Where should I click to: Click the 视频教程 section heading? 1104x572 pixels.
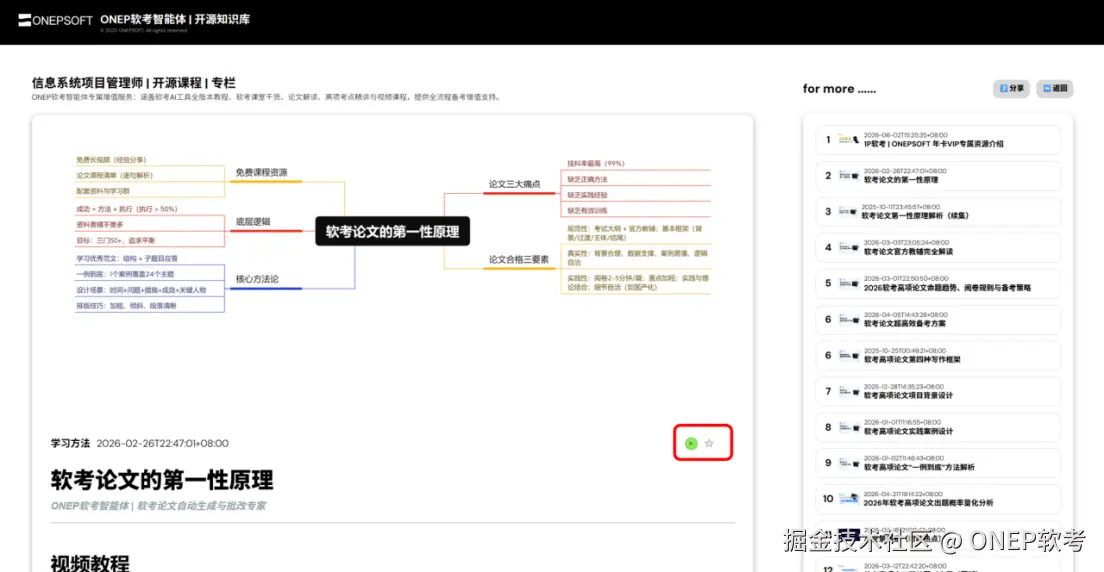[x=90, y=564]
